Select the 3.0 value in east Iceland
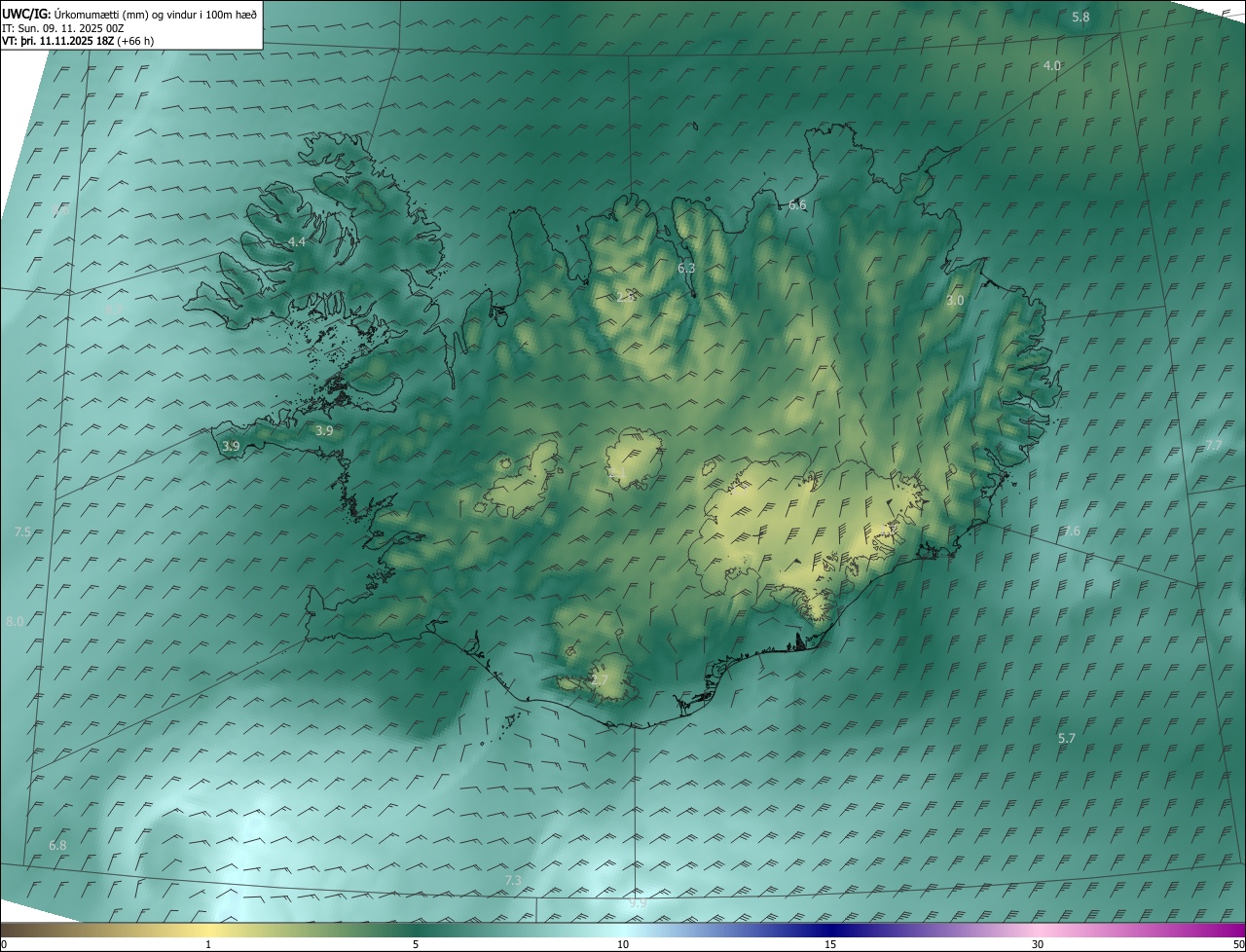Screen dimensions: 1246x952 pos(955,301)
